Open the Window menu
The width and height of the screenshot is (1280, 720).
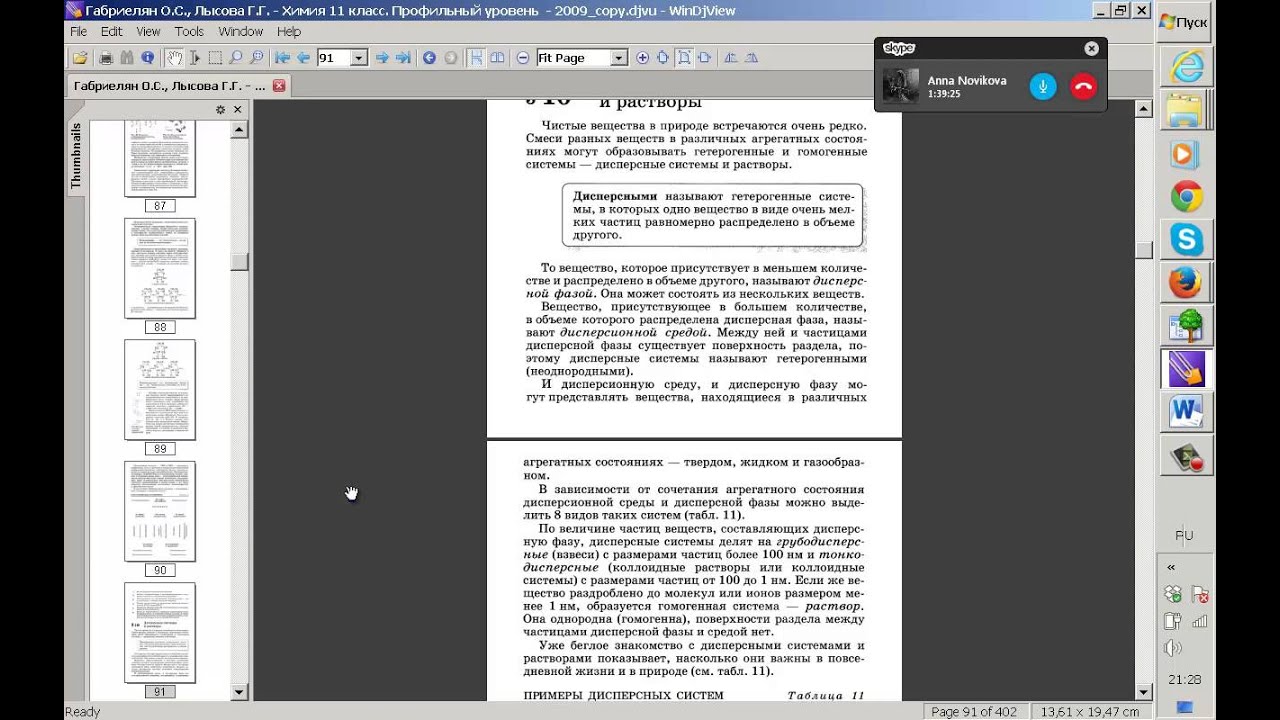pos(240,31)
